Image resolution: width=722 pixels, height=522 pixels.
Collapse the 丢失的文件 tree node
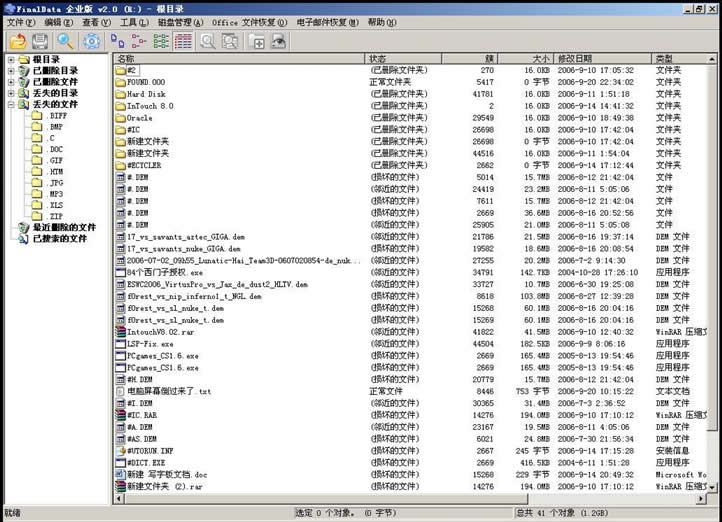click(x=11, y=104)
